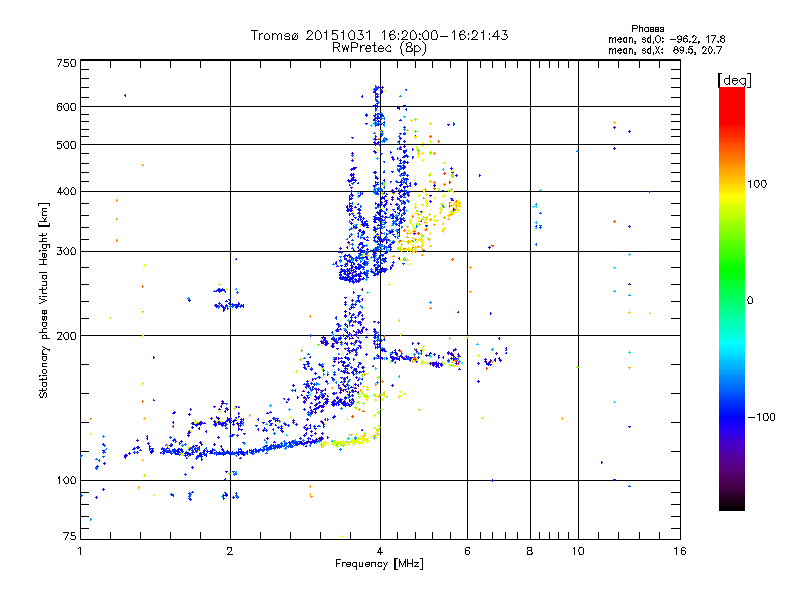Click y-axis tick label '300'
The image size is (800, 600).
click(x=66, y=252)
